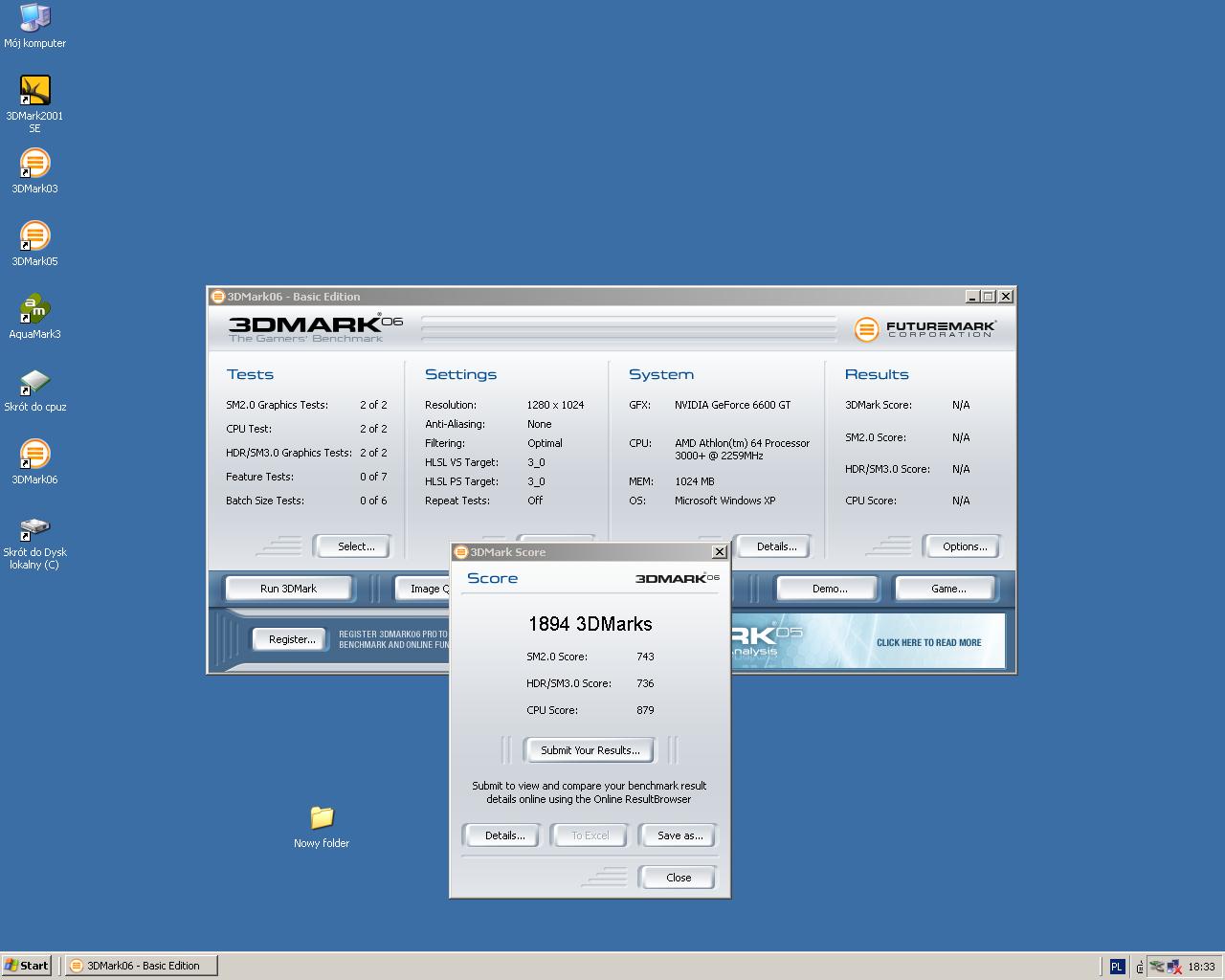Click the Batch Size Tests 0 of 6 value
The width and height of the screenshot is (1225, 980).
[x=373, y=501]
